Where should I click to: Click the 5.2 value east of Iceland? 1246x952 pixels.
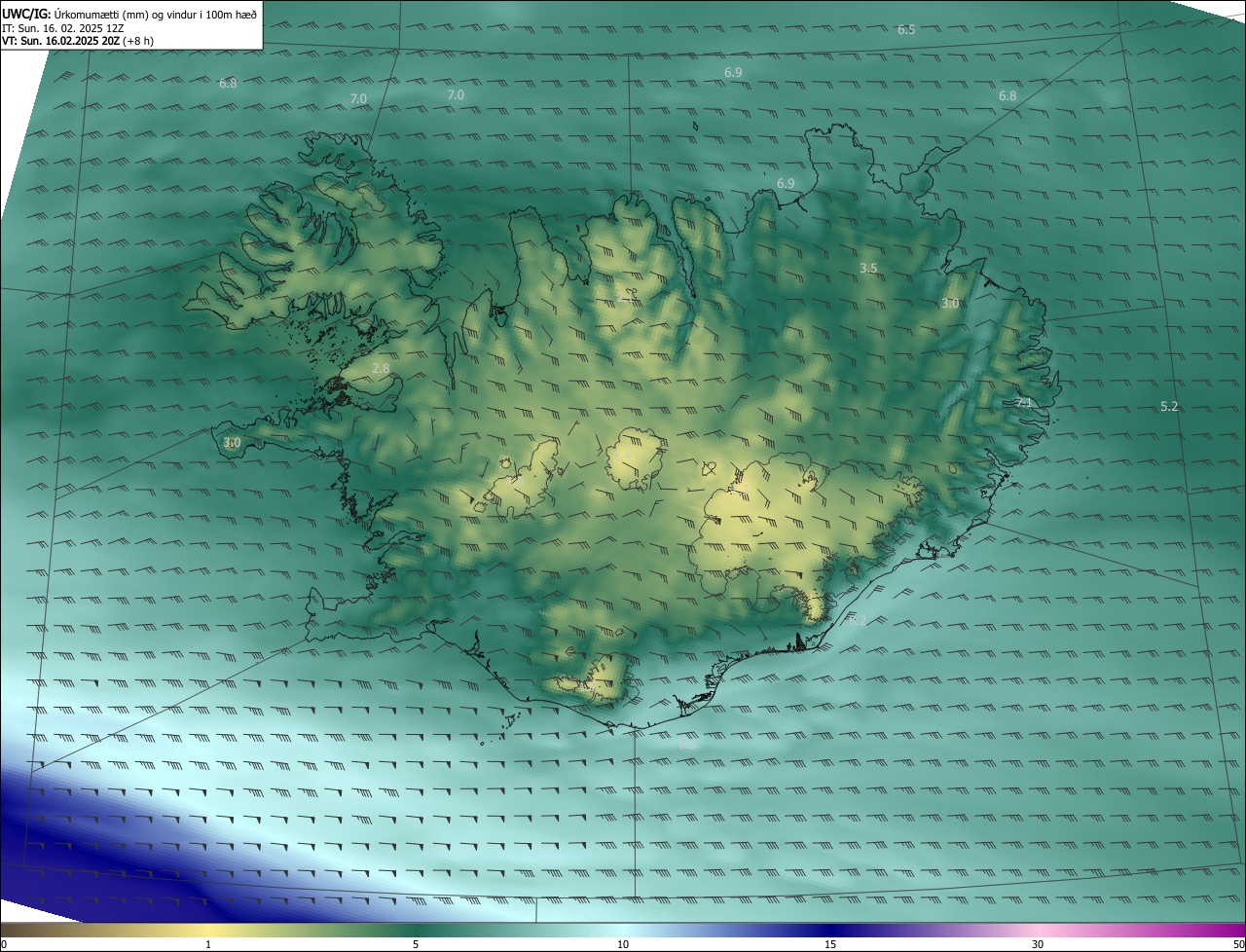coord(1170,407)
